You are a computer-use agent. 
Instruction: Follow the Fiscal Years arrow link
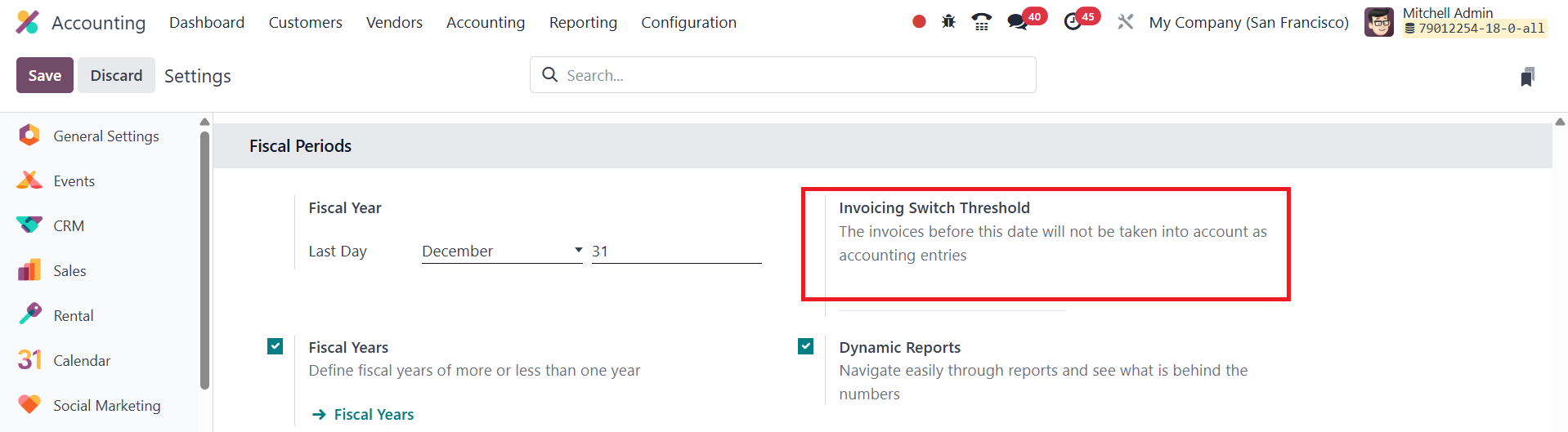(x=364, y=415)
